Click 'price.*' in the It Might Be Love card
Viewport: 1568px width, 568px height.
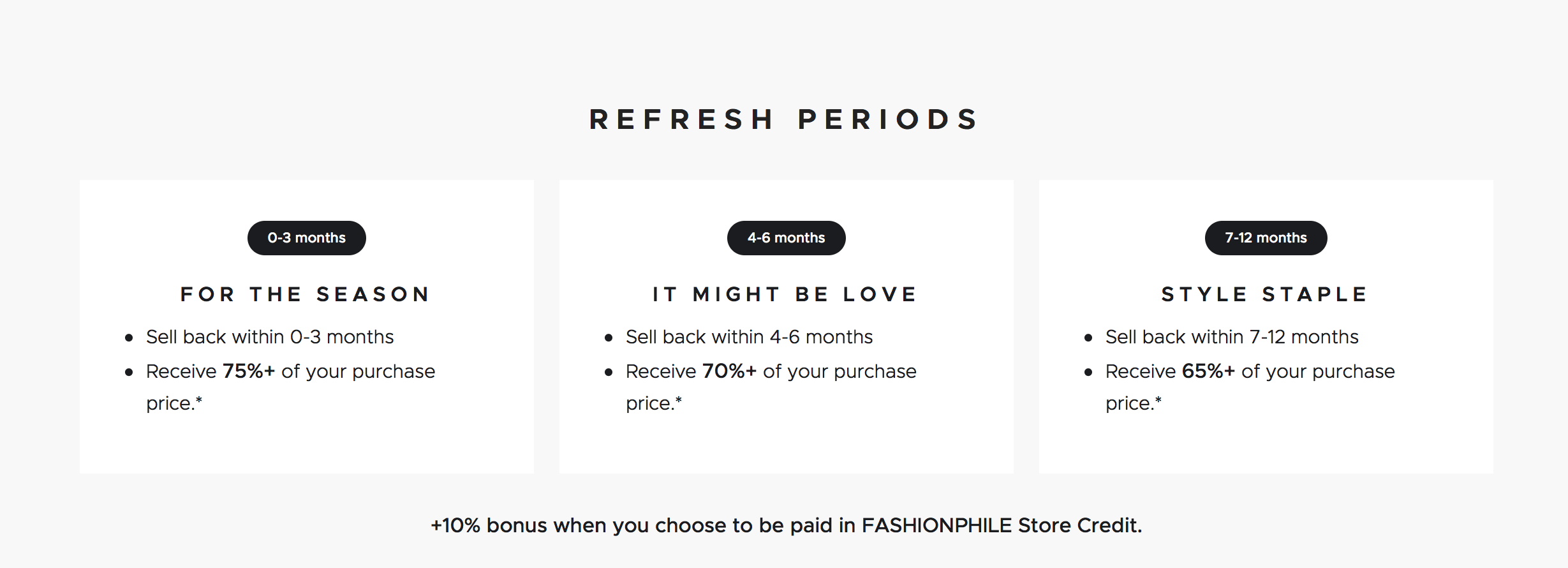point(654,404)
